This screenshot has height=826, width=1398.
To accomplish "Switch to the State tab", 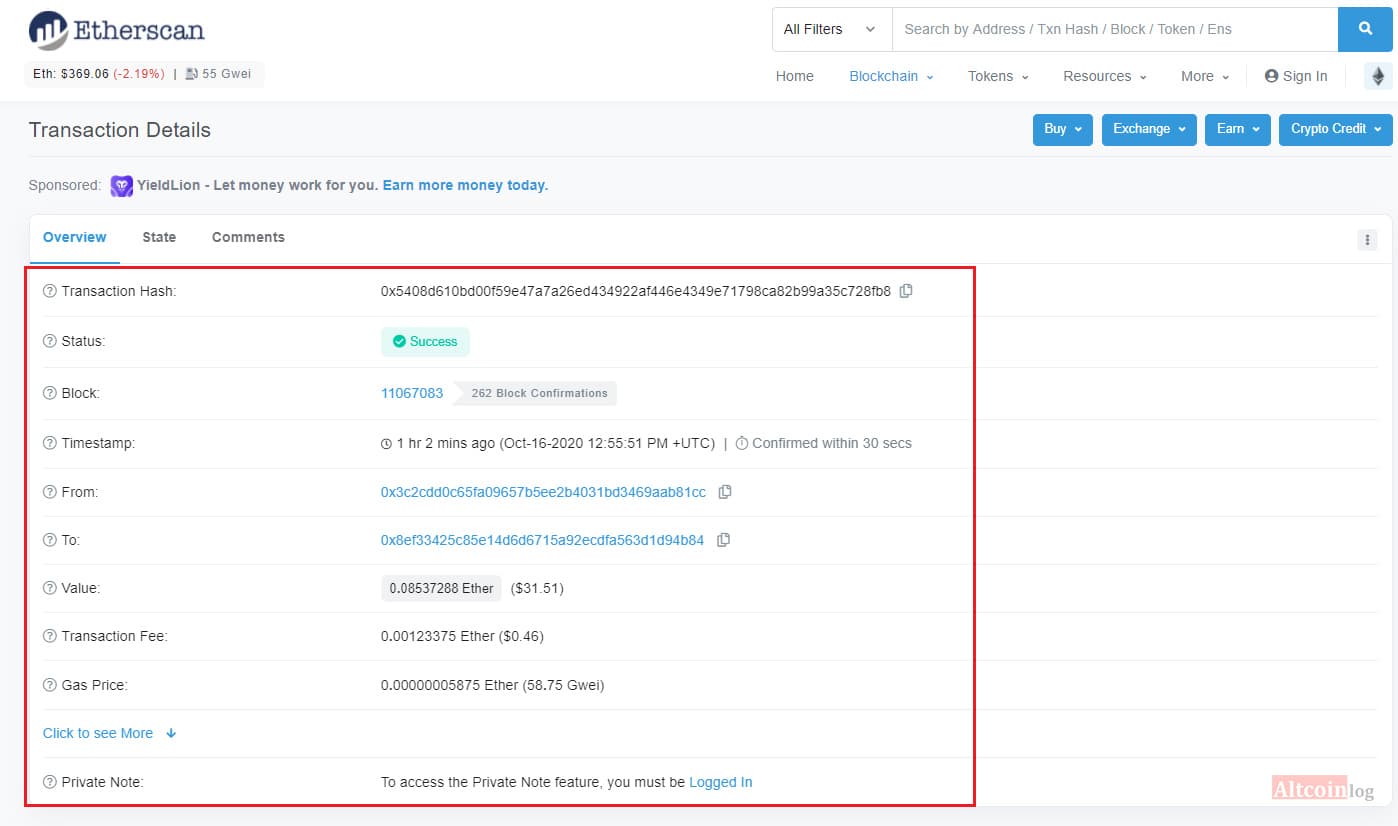I will pyautogui.click(x=159, y=237).
